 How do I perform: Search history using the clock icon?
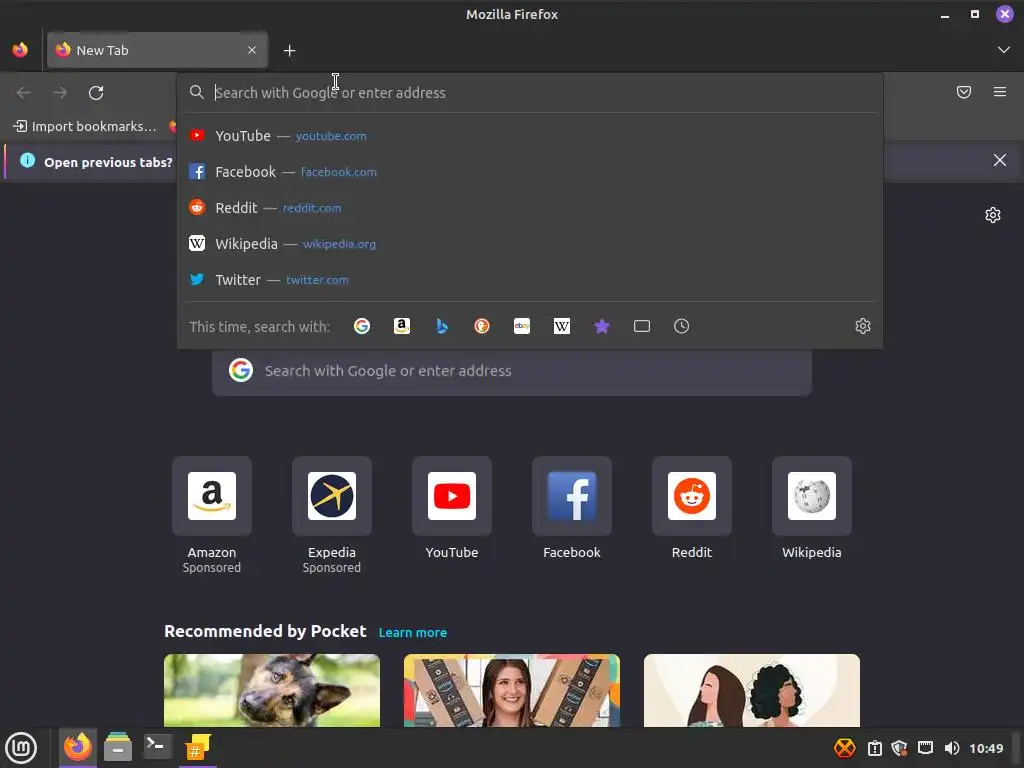tap(682, 326)
